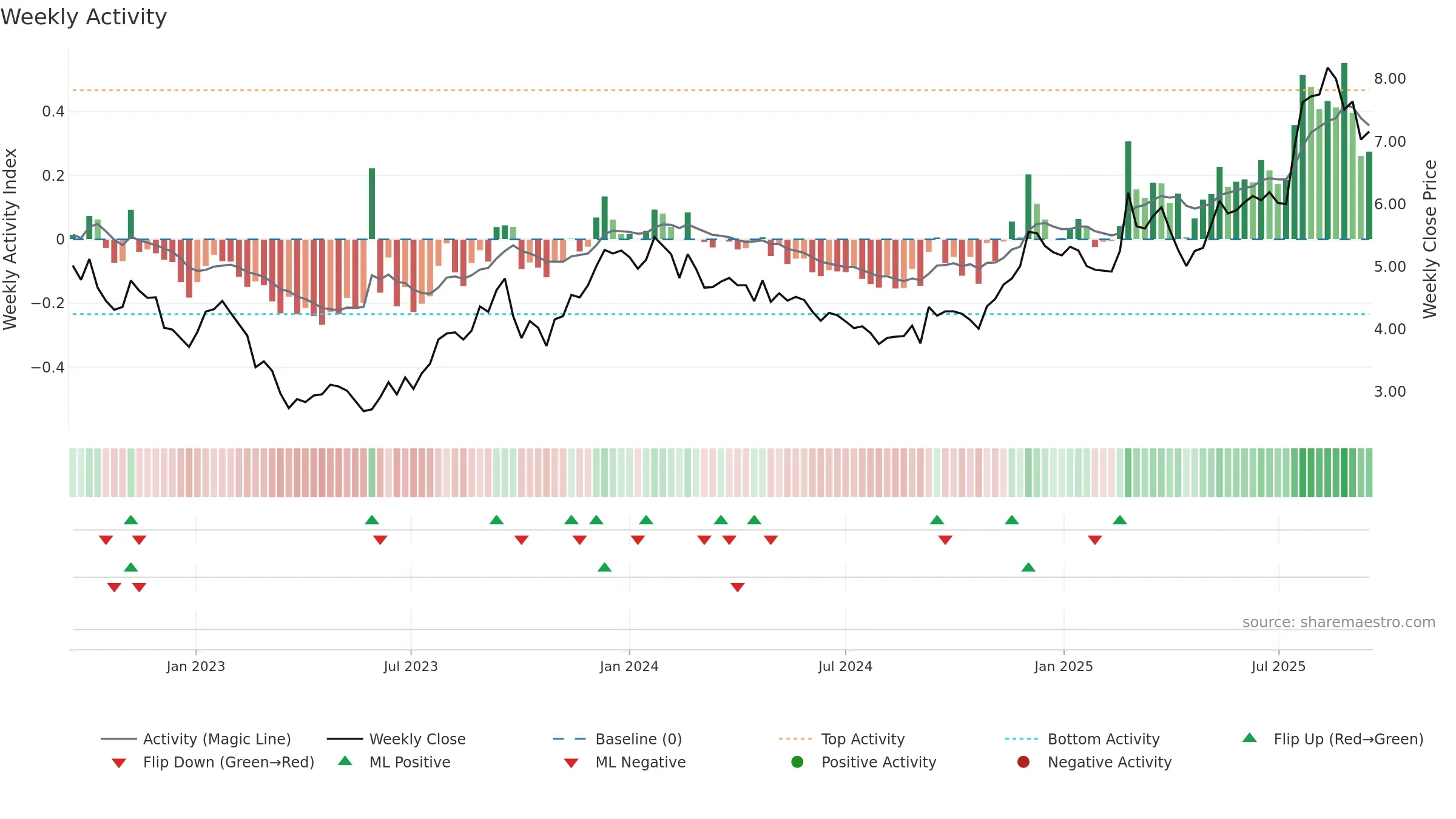
Task: Select the Jul 2025 x-axis label
Action: pyautogui.click(x=1278, y=666)
